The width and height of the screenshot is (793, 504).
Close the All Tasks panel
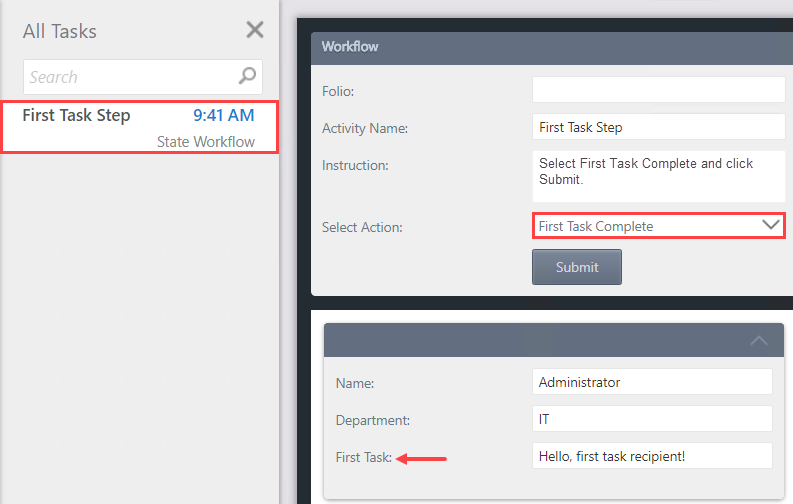(255, 30)
